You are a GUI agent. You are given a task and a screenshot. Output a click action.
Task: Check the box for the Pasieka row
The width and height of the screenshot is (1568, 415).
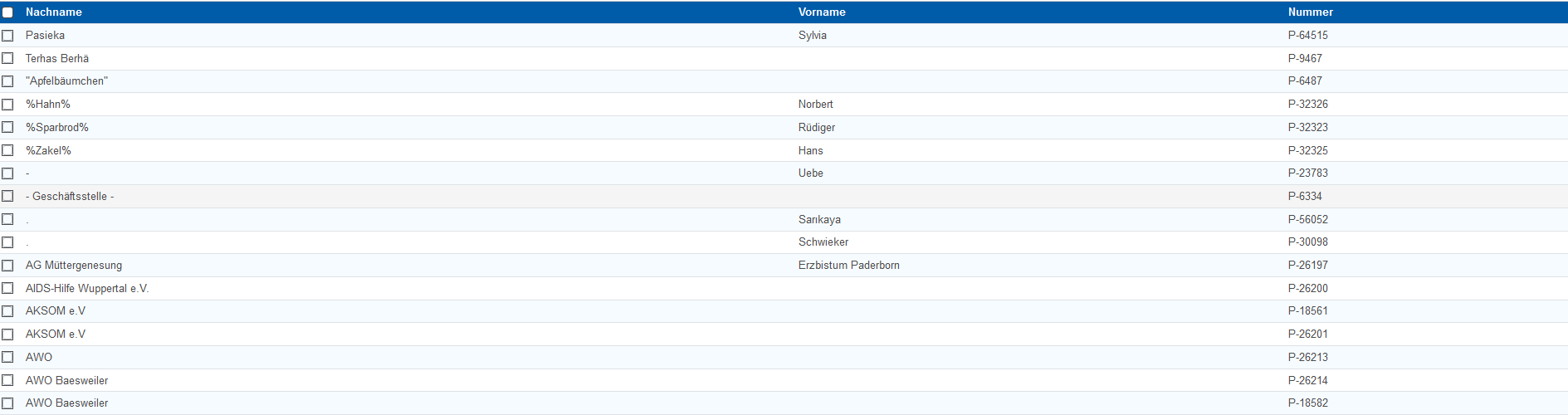[x=7, y=36]
